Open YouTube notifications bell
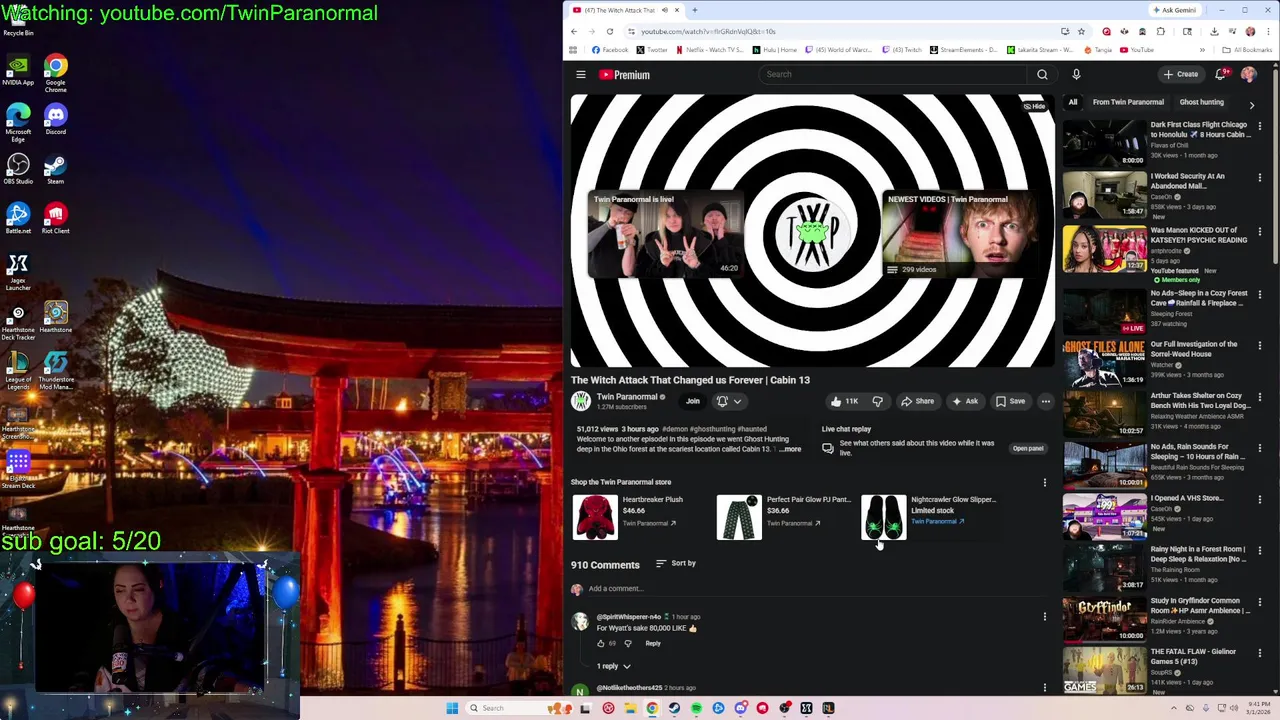Viewport: 1280px width, 720px height. point(1220,74)
